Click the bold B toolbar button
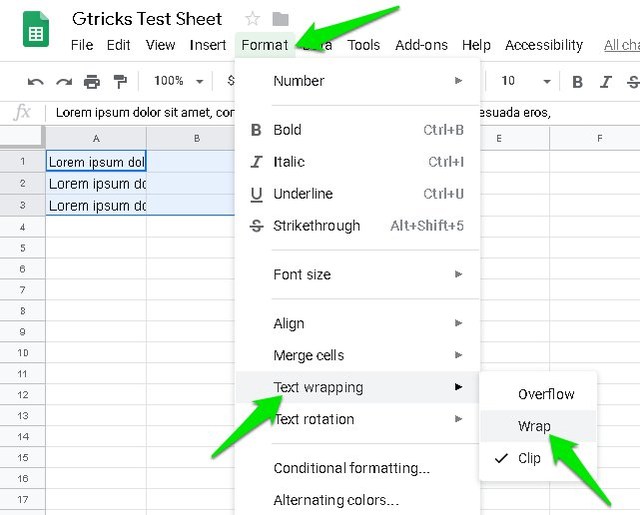This screenshot has width=640, height=515. [577, 81]
